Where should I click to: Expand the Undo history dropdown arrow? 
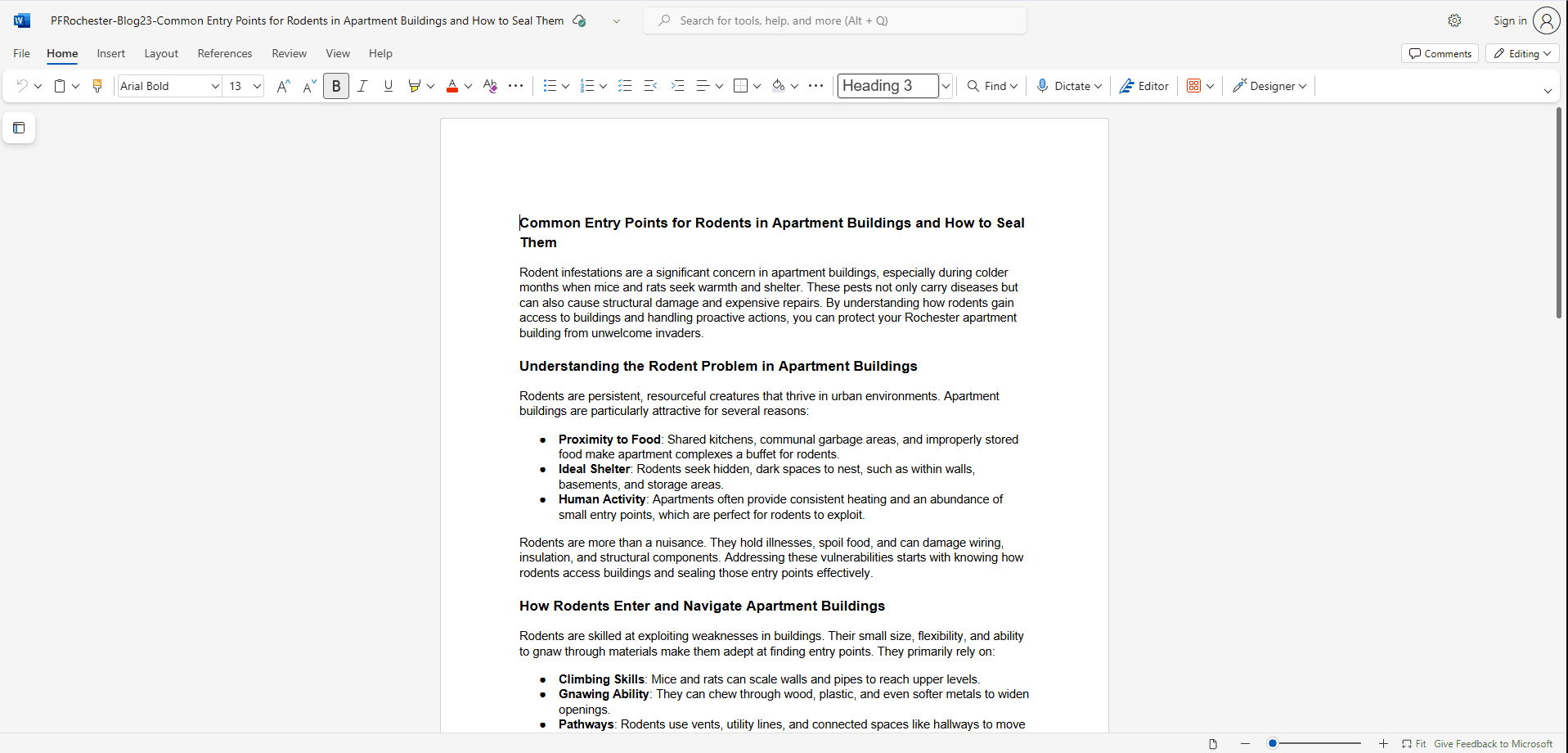pyautogui.click(x=38, y=86)
